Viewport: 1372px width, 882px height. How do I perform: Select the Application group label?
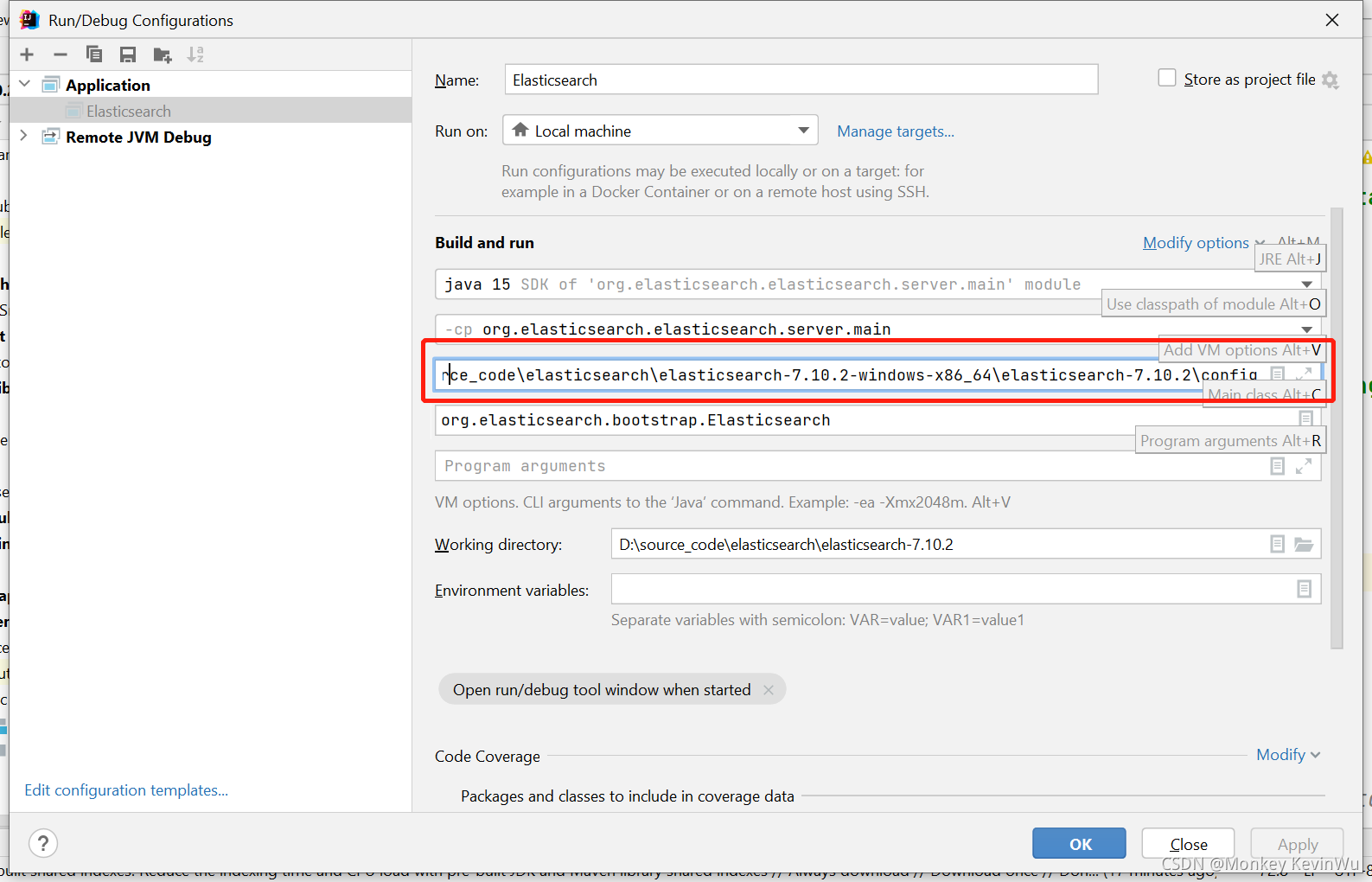tap(108, 85)
